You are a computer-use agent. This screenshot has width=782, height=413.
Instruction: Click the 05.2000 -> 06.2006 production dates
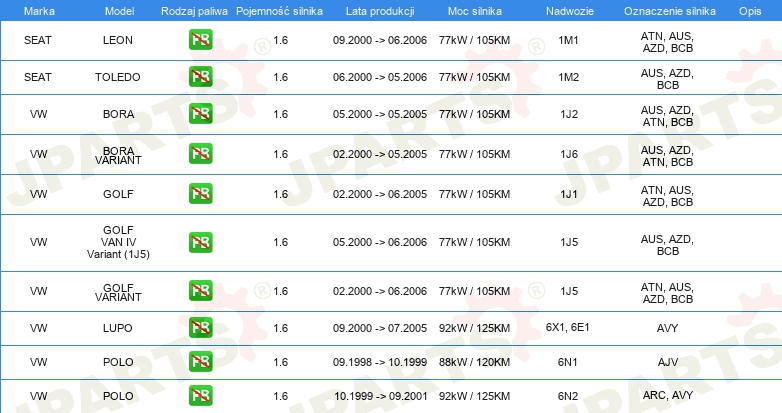click(380, 242)
